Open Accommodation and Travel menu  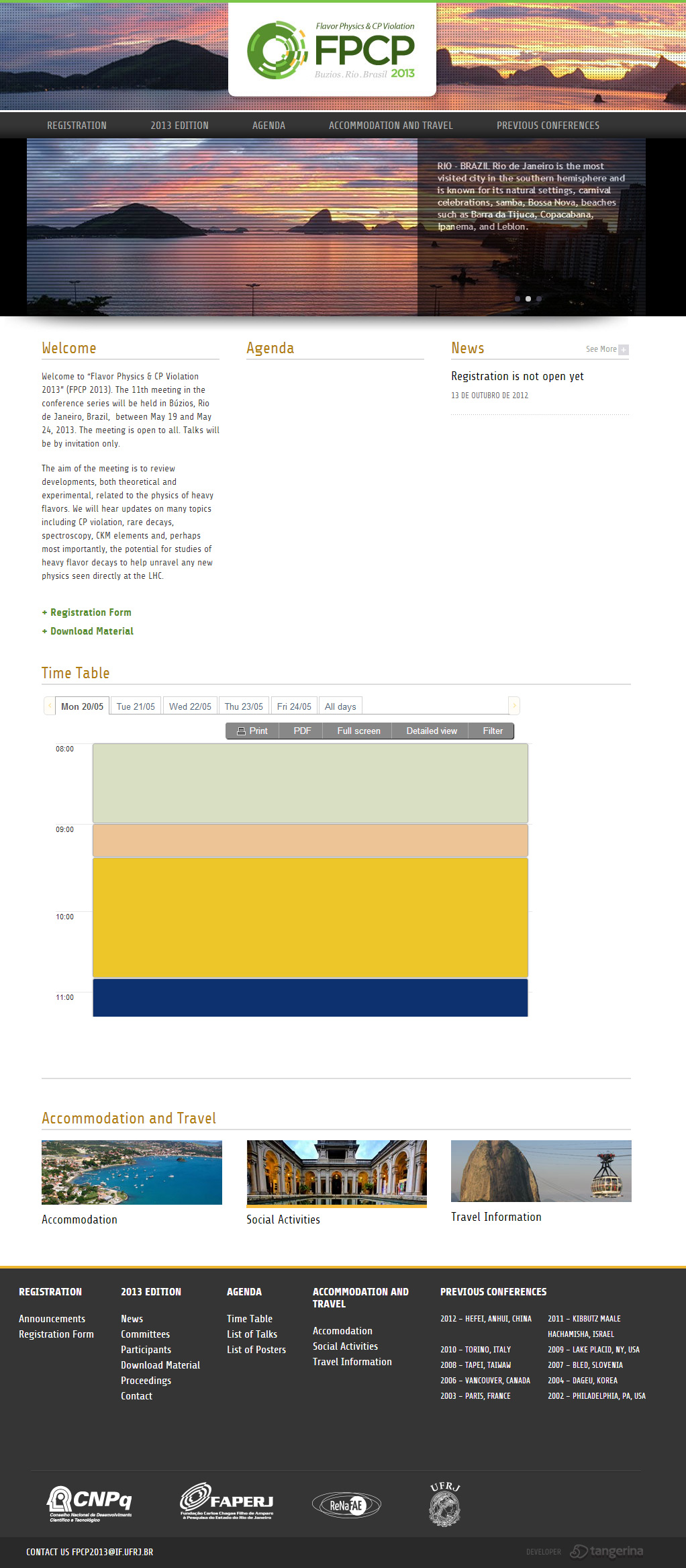tap(391, 126)
